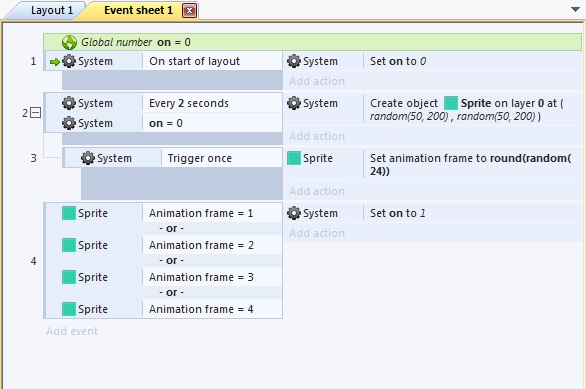Click Add action under Set on to 0
586x389 pixels.
(317, 81)
